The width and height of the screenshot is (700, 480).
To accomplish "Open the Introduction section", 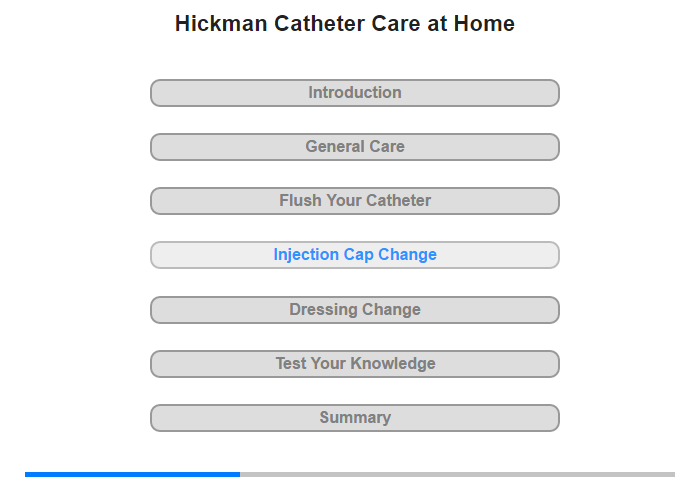I will [x=355, y=93].
